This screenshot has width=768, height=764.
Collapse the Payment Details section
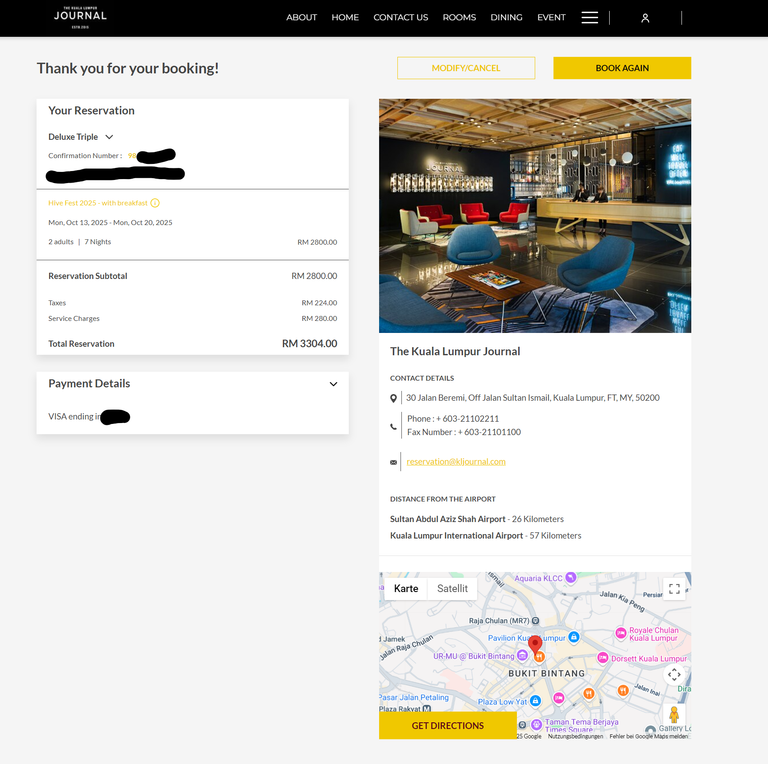[x=333, y=384]
